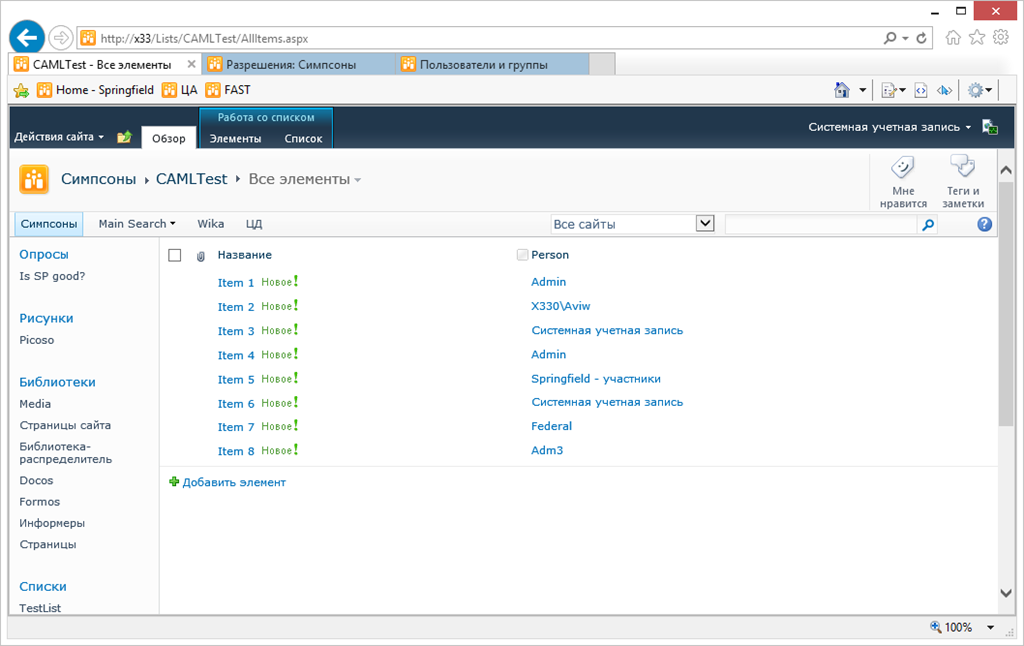Image resolution: width=1024 pixels, height=646 pixels.
Task: Expand the 'Системная учетная запись' user menu
Action: click(889, 127)
